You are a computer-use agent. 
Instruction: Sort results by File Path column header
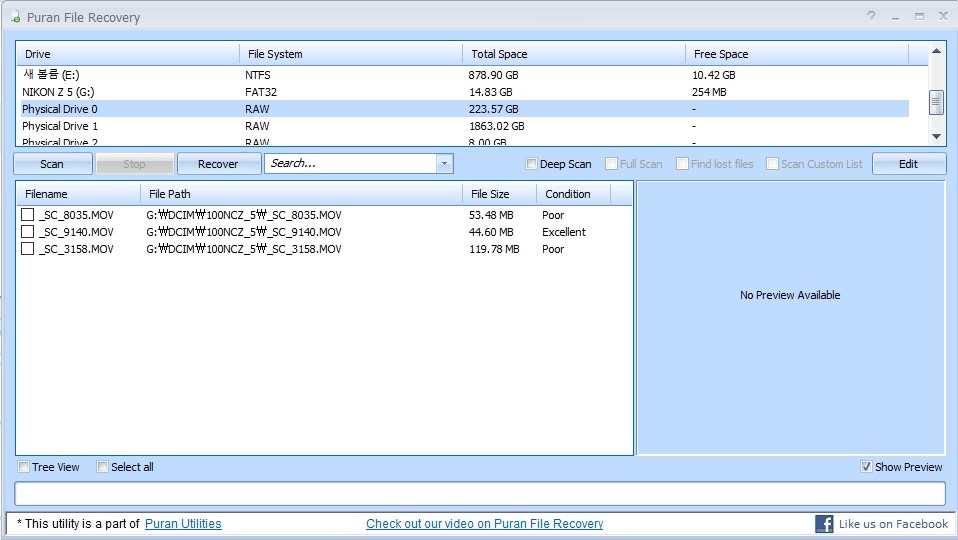[302, 194]
